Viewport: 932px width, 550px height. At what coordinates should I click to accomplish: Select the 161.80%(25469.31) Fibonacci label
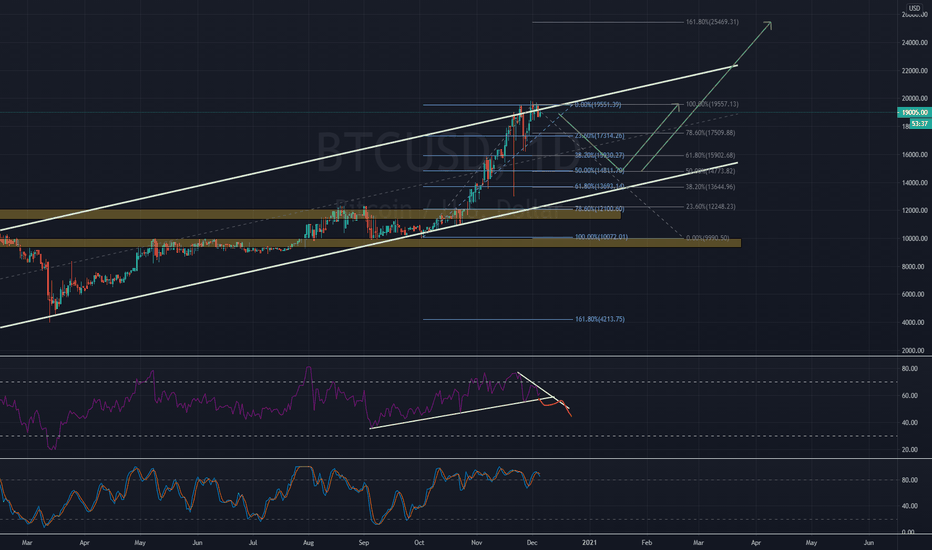coord(712,22)
